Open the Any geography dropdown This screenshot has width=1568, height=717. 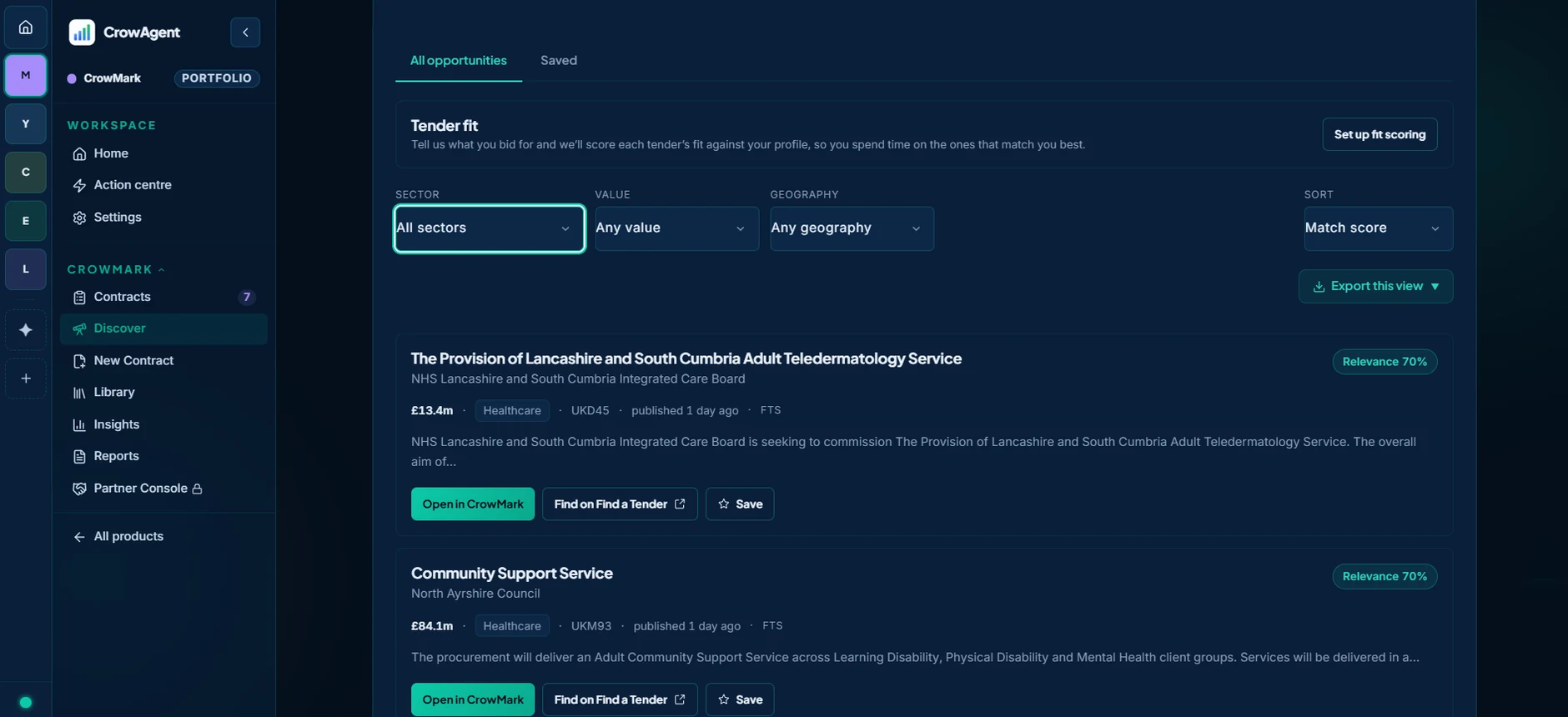pyautogui.click(x=852, y=228)
